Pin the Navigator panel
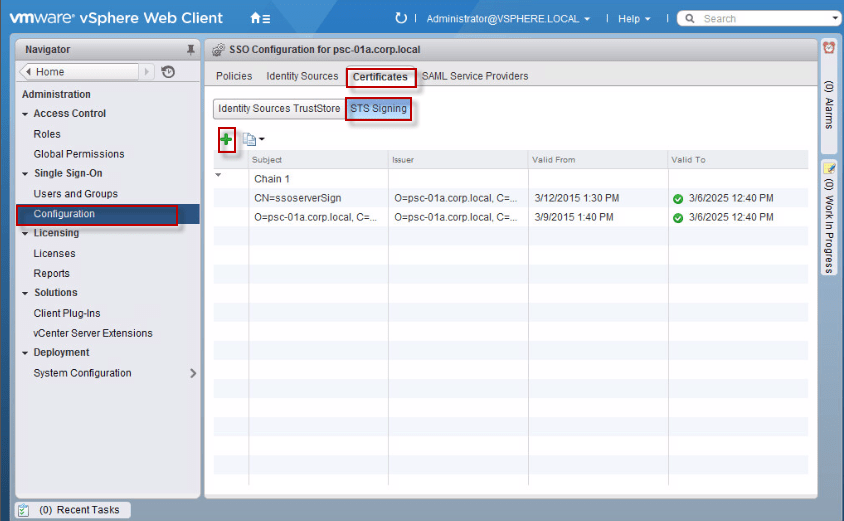Screen dimensions: 844x521 [x=191, y=50]
